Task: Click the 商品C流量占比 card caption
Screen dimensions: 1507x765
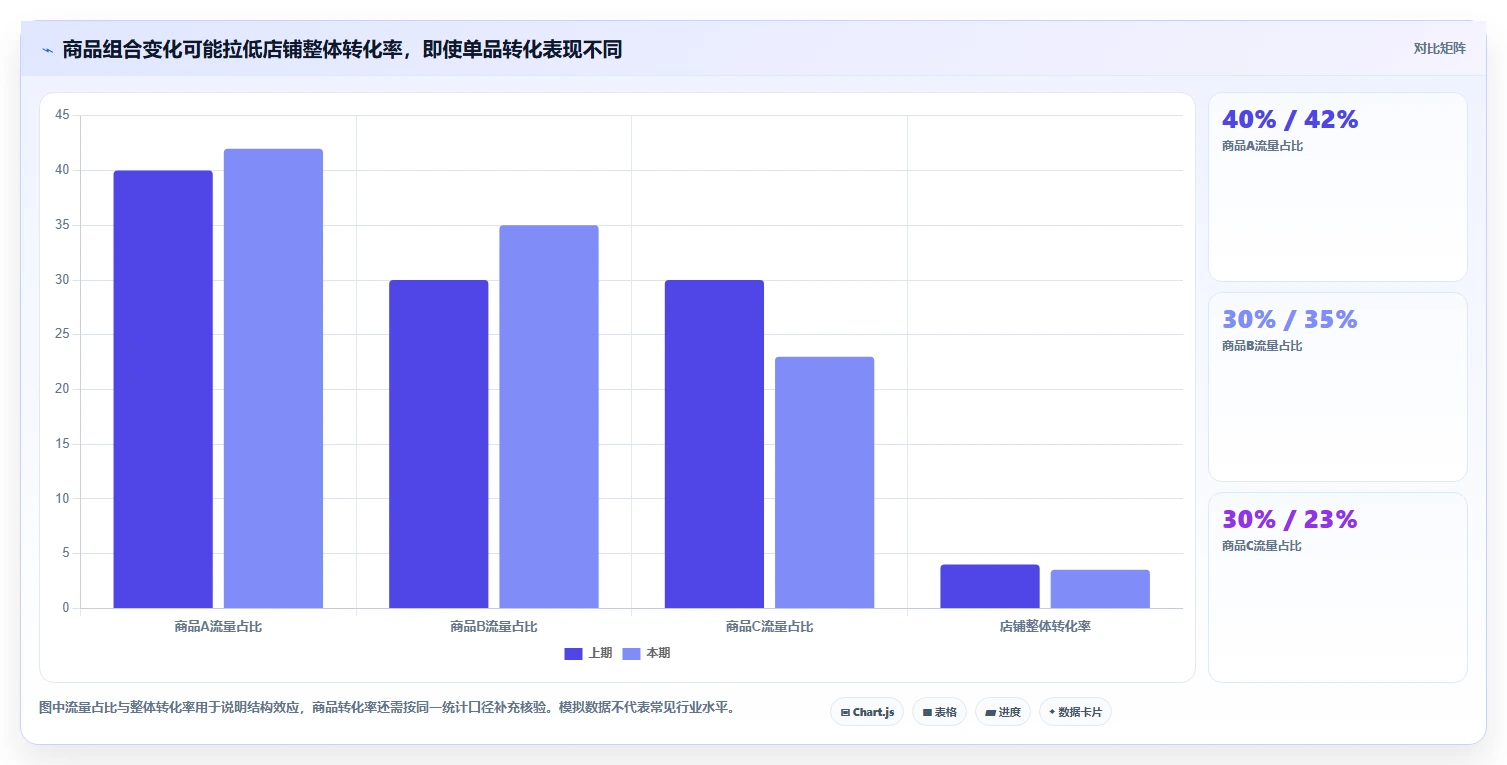Action: (1263, 546)
